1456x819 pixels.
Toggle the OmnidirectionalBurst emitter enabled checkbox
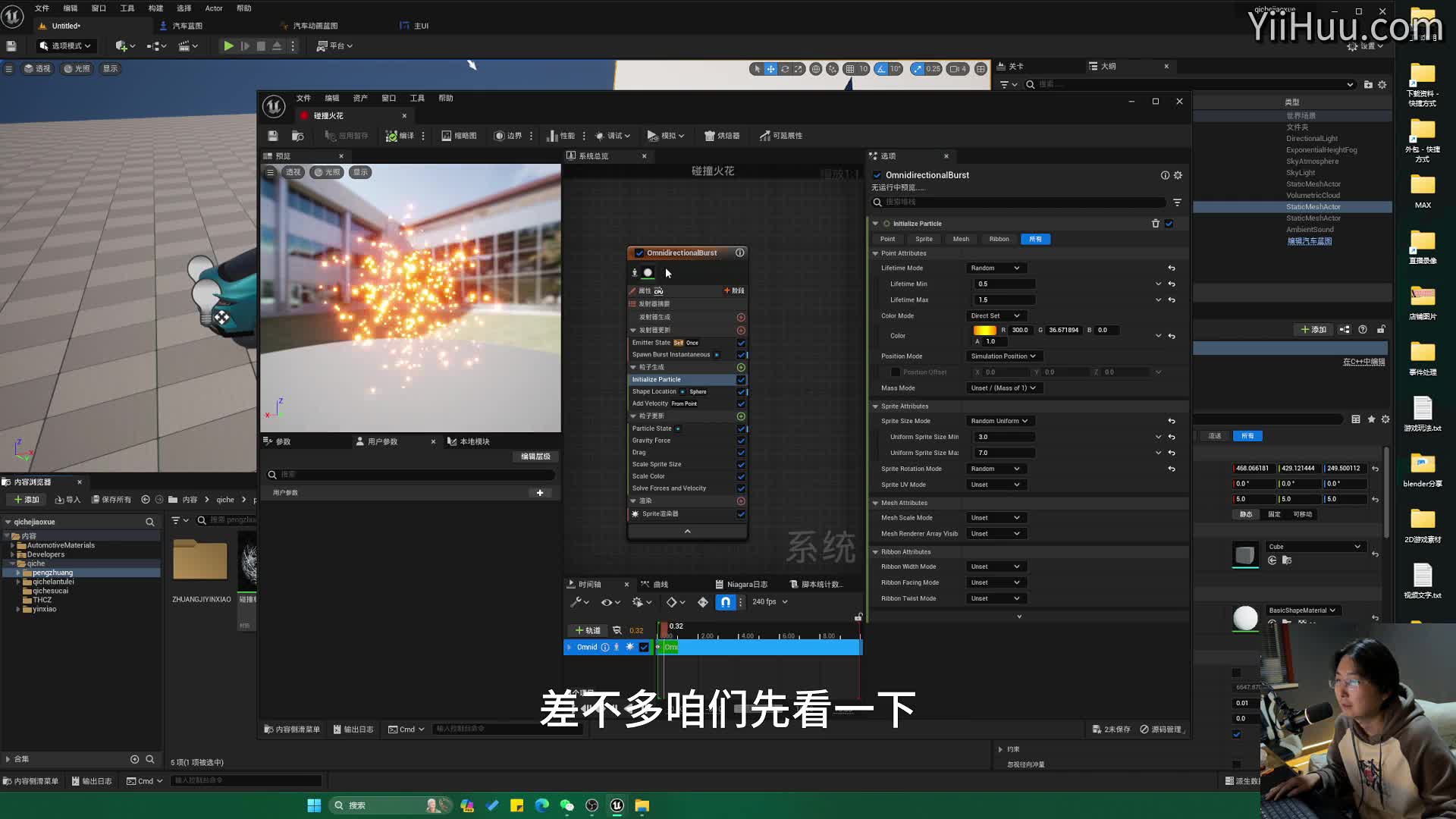tap(639, 253)
